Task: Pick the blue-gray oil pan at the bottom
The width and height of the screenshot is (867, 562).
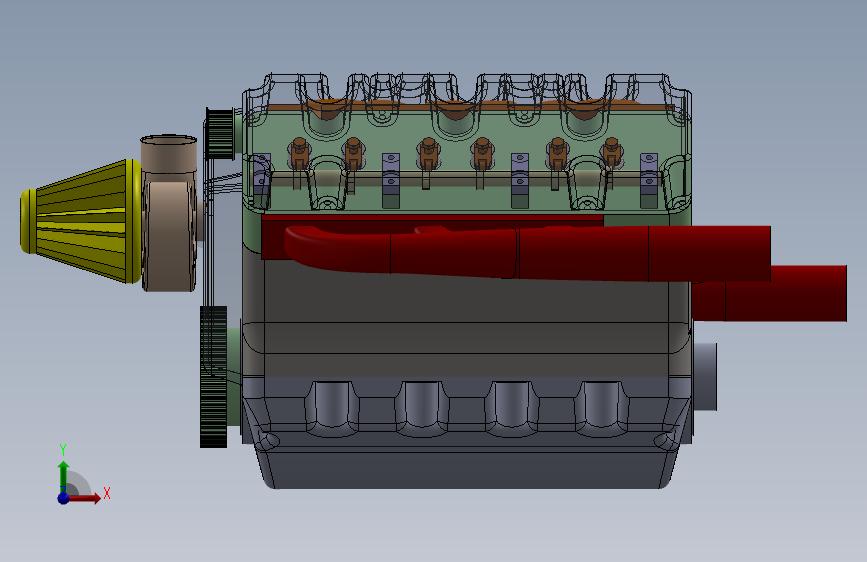Action: click(467, 434)
